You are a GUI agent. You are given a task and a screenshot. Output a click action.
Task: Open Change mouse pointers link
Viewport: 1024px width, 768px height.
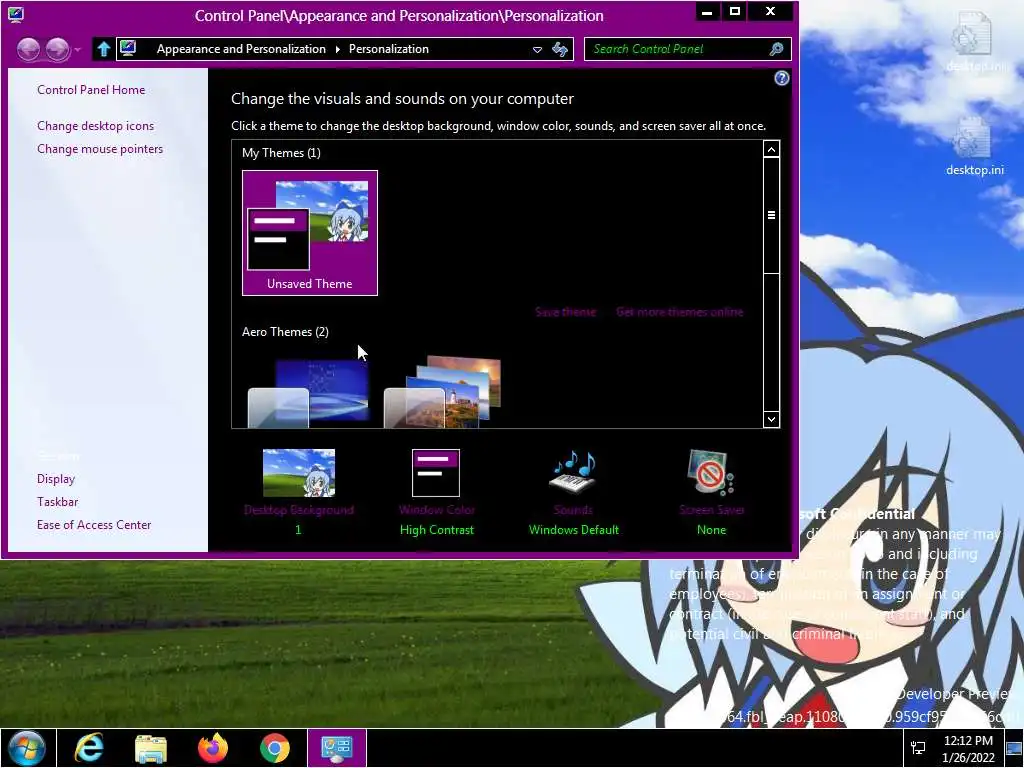[100, 149]
